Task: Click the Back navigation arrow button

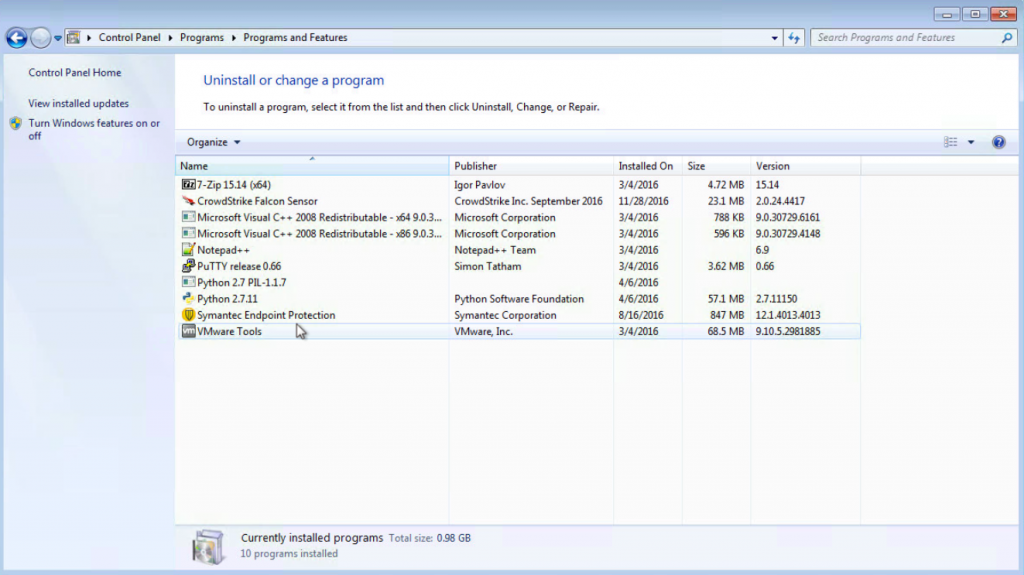Action: tap(17, 38)
